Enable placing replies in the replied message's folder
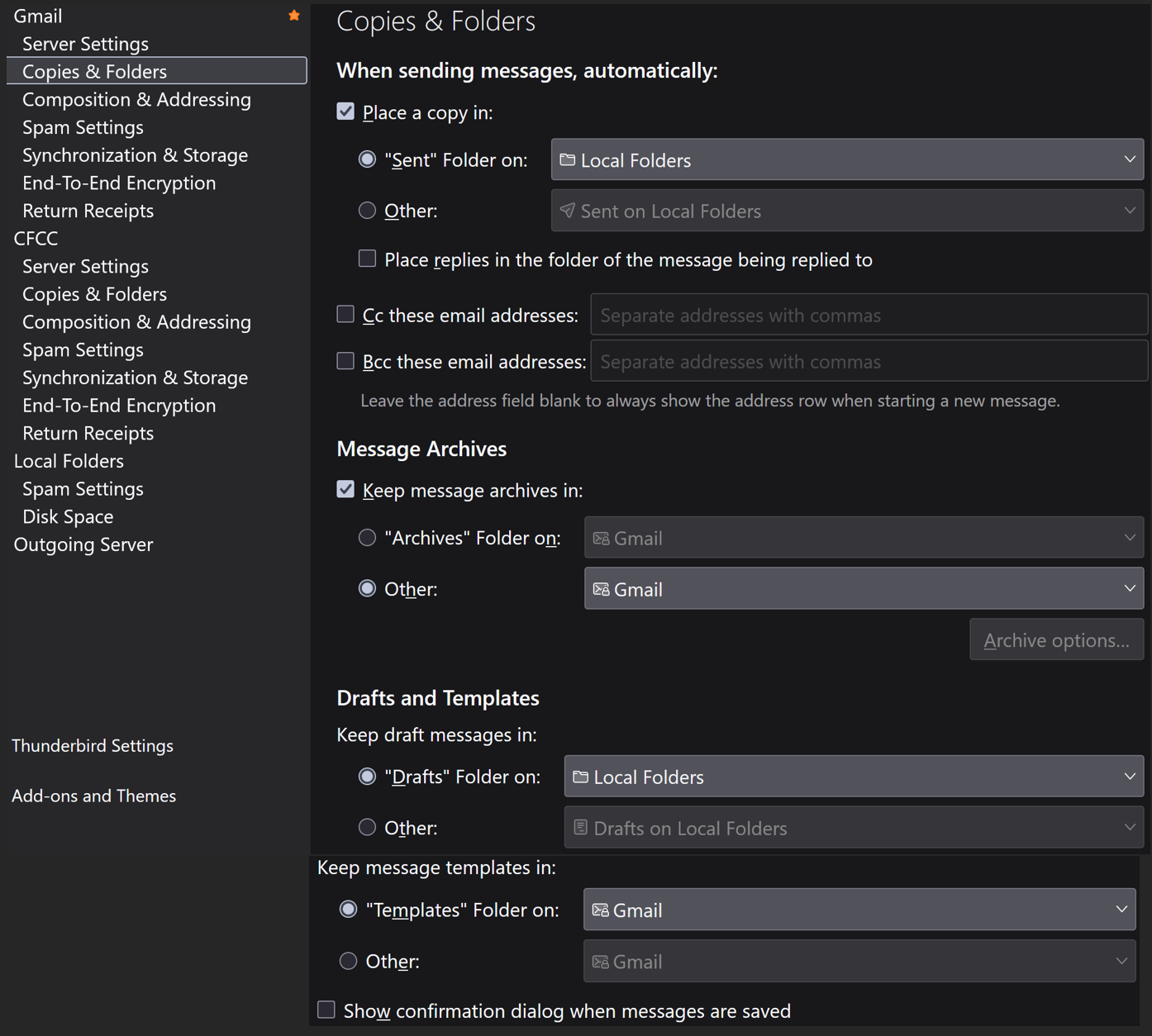This screenshot has height=1036, width=1152. (x=367, y=259)
